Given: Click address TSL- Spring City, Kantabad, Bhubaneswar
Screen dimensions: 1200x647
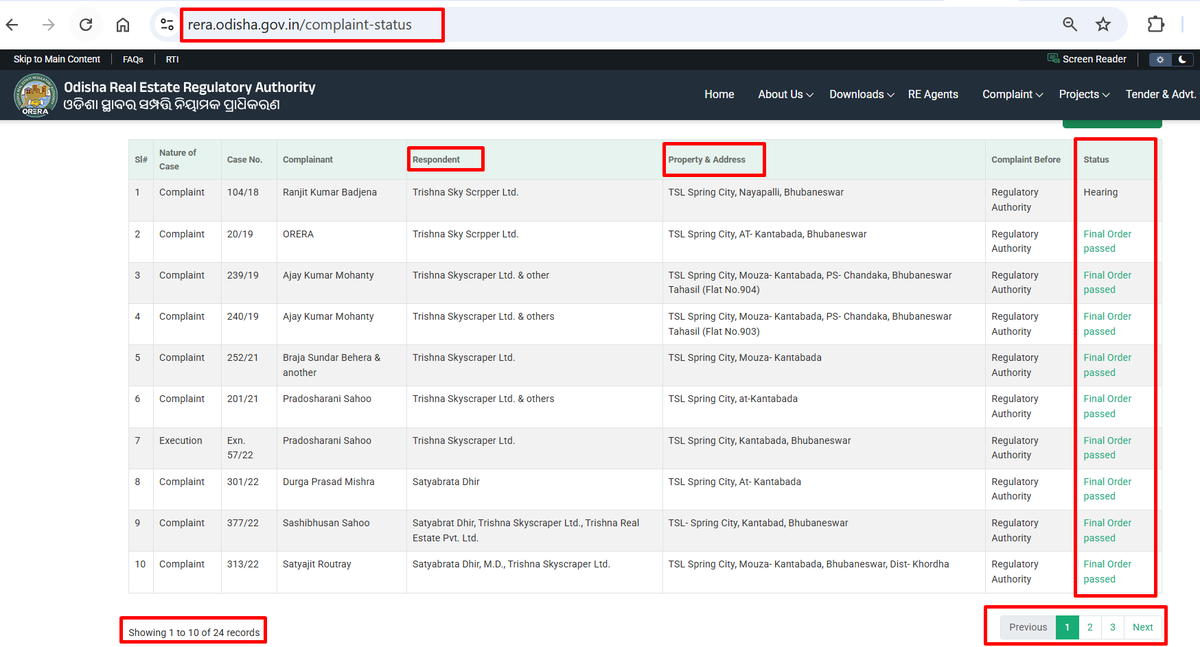Looking at the screenshot, I should click(758, 522).
